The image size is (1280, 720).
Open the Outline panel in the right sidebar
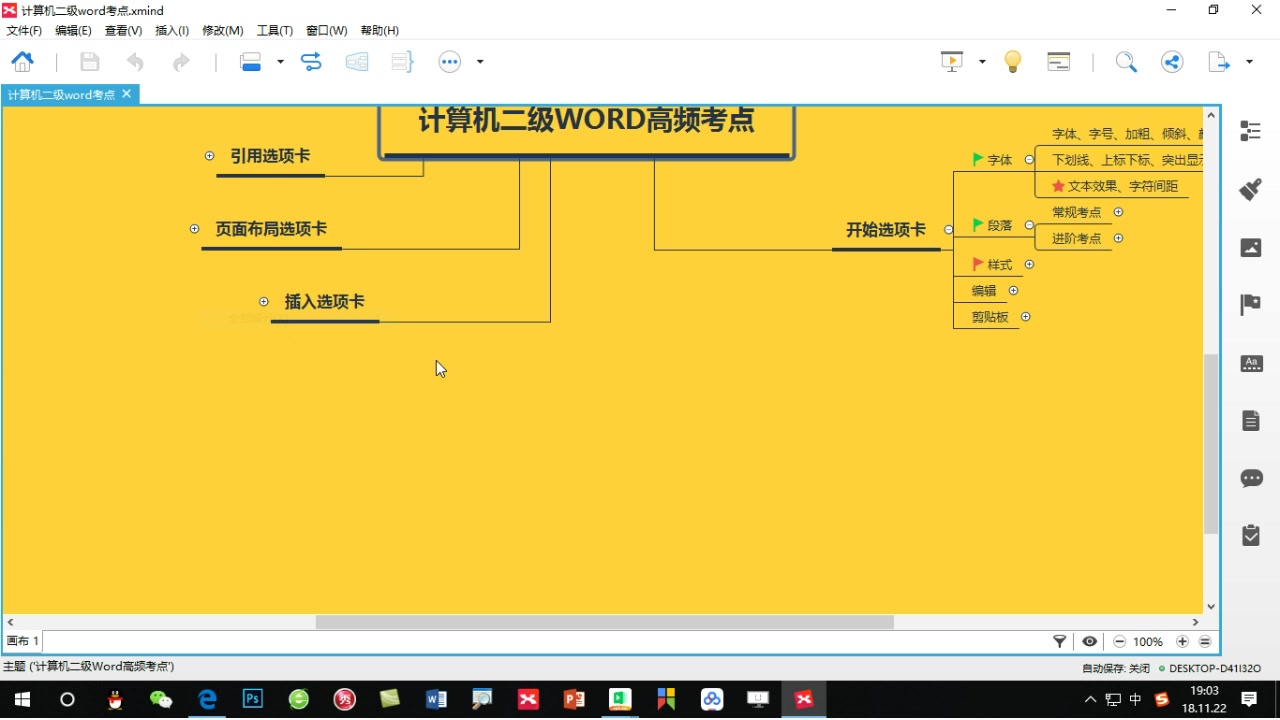[1251, 131]
